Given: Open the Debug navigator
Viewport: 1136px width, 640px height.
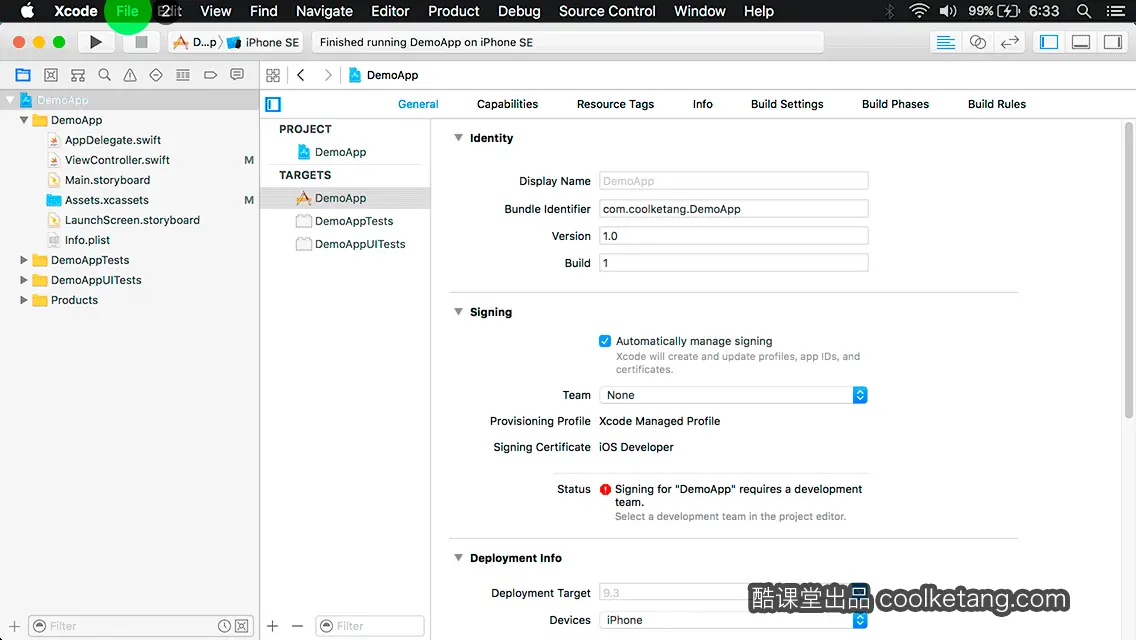Looking at the screenshot, I should coord(183,75).
